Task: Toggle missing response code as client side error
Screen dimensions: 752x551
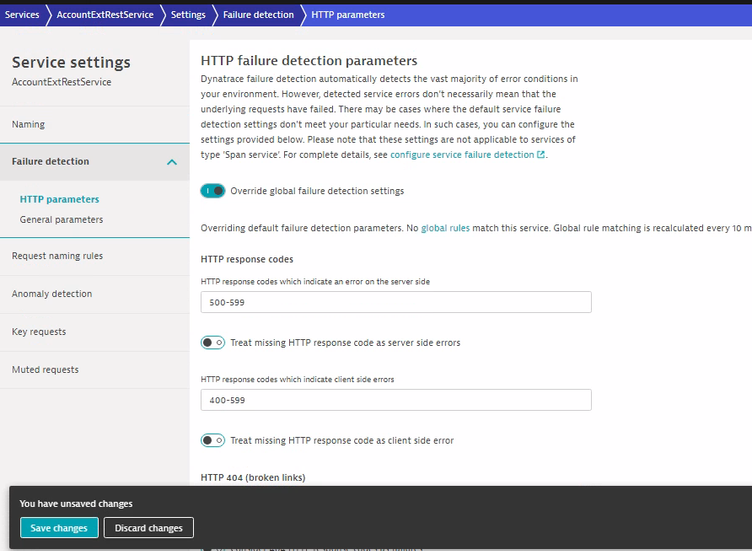Action: (212, 440)
